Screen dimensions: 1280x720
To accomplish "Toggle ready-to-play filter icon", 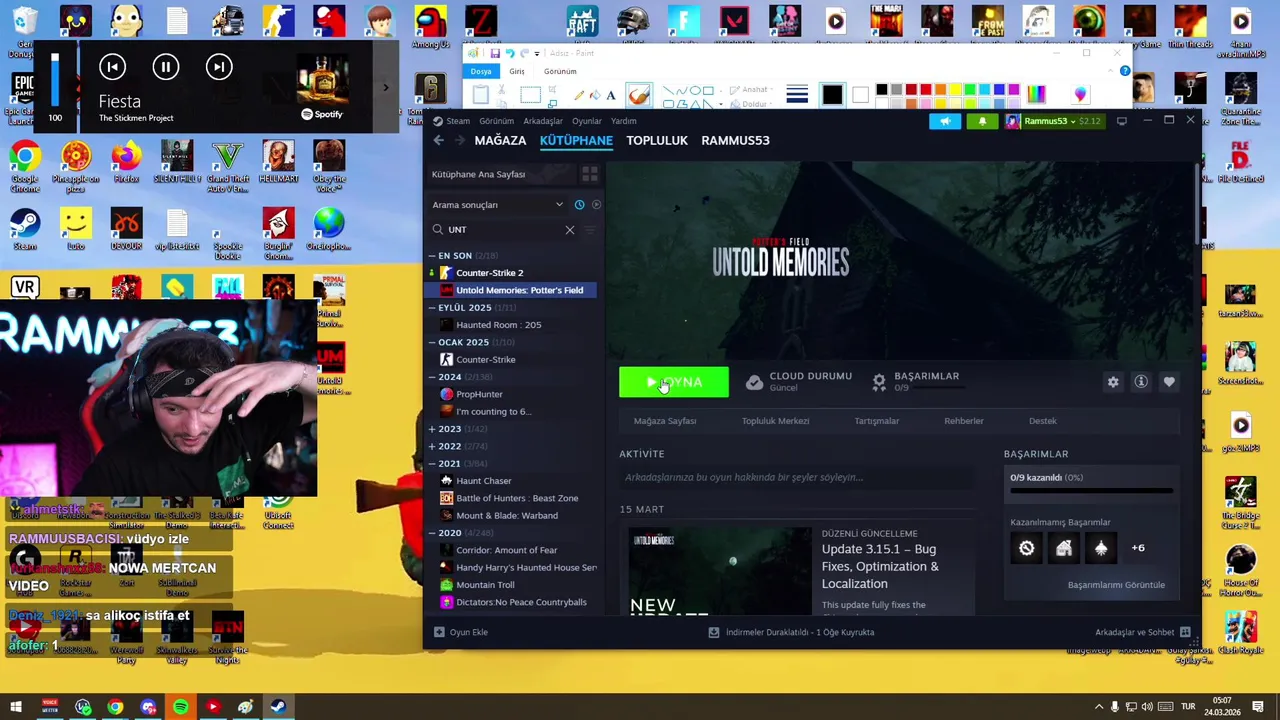I will click(596, 205).
